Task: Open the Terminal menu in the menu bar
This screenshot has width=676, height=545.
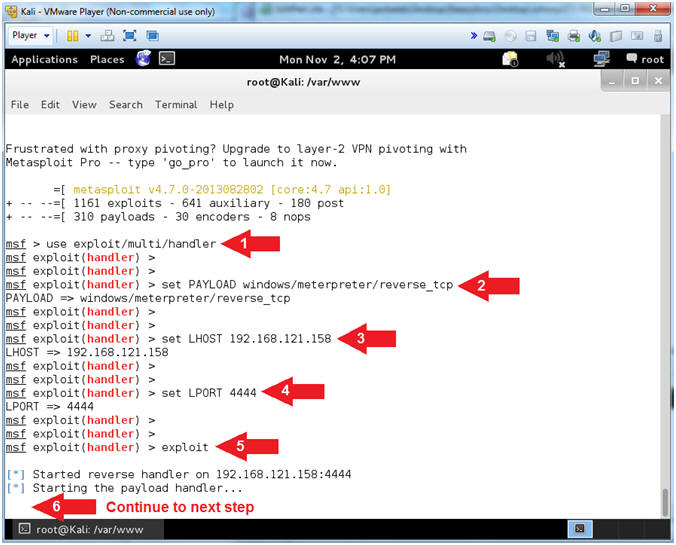Action: (176, 105)
